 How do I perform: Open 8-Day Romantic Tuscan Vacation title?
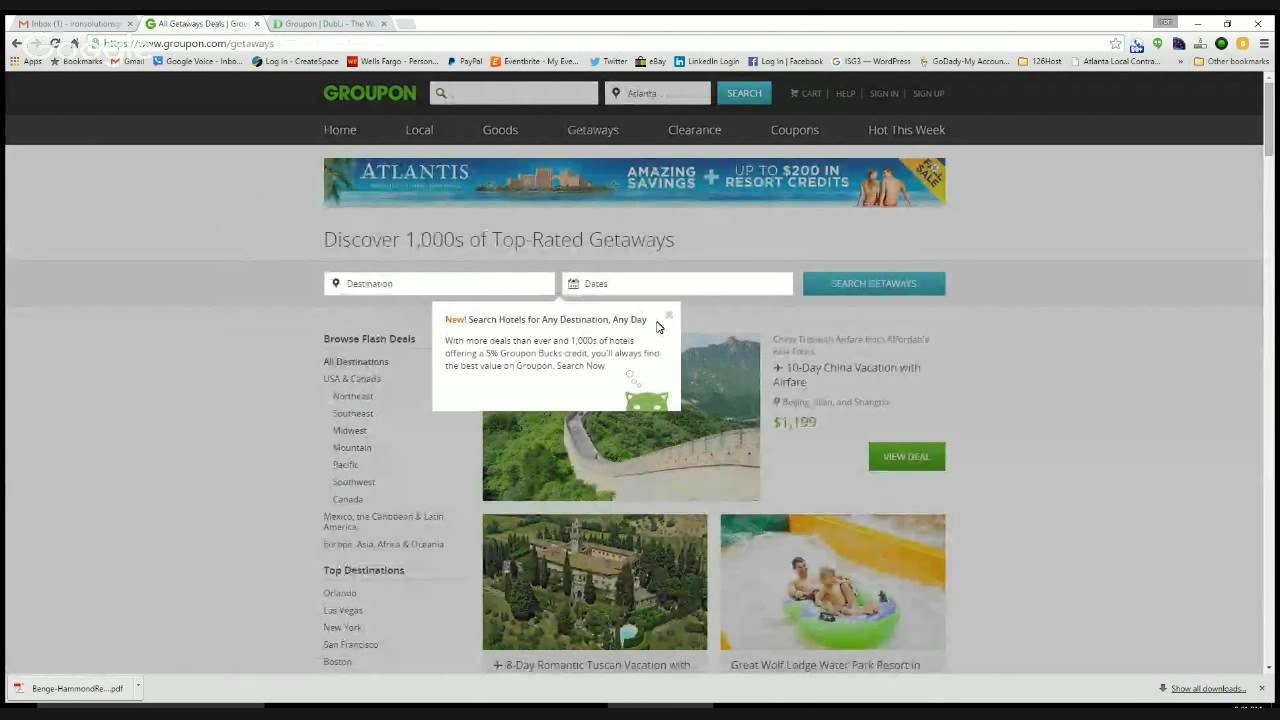click(592, 665)
